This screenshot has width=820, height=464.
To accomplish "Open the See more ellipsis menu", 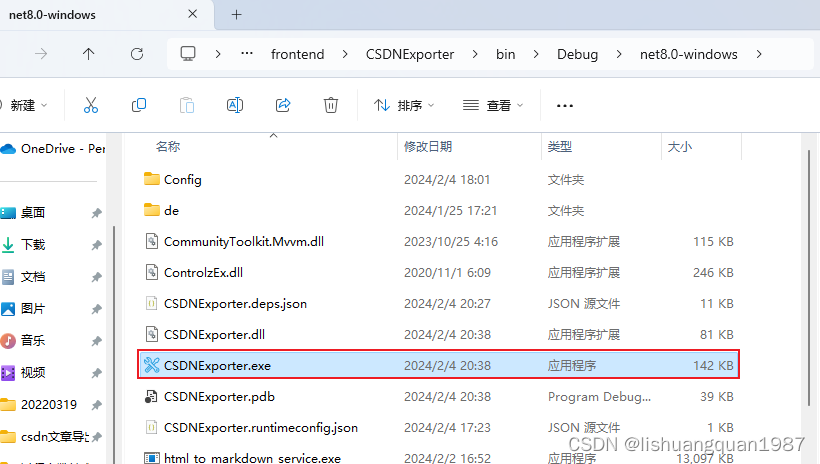I will tap(565, 105).
